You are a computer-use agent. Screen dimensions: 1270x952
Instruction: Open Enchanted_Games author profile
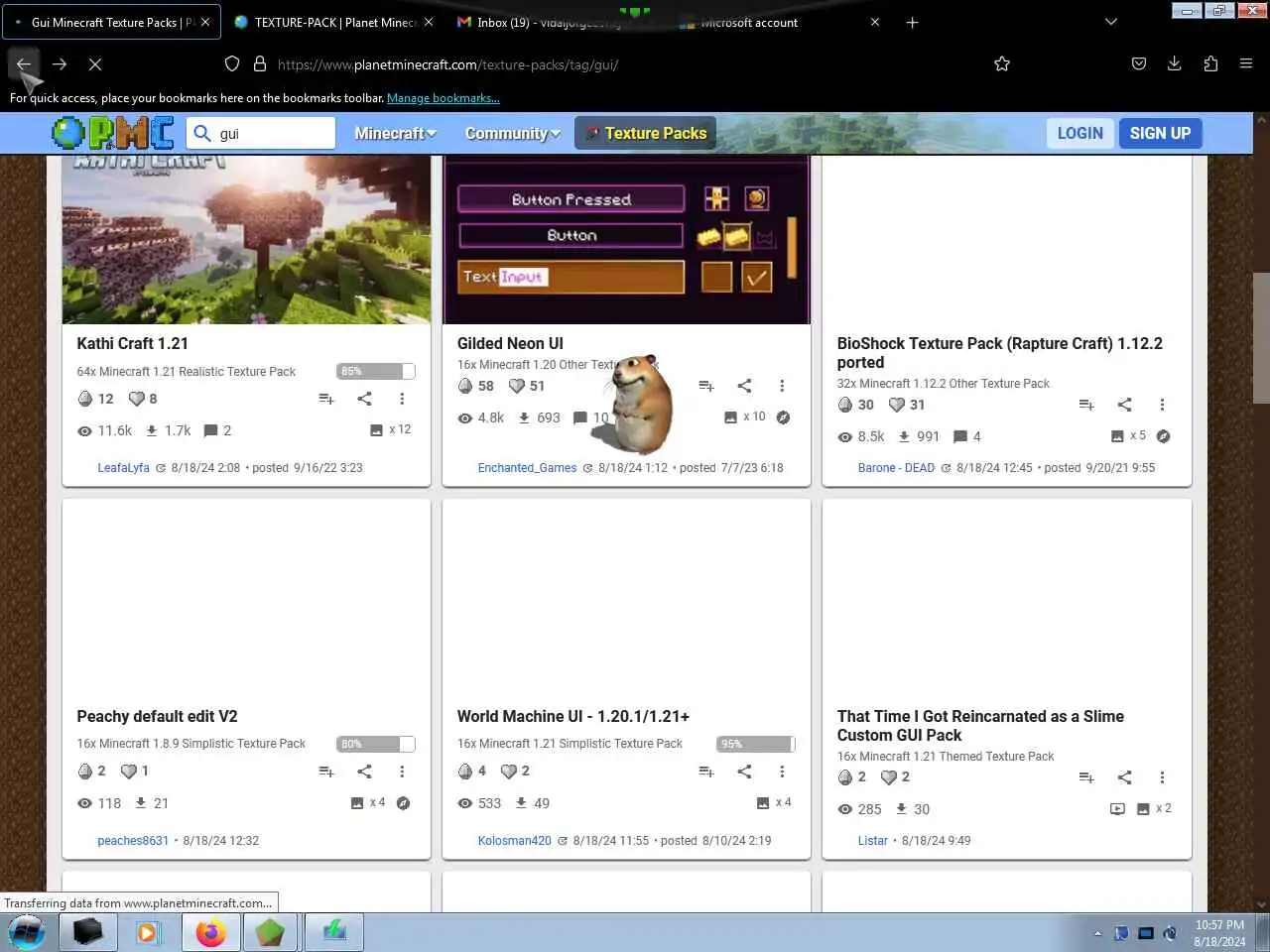[527, 468]
